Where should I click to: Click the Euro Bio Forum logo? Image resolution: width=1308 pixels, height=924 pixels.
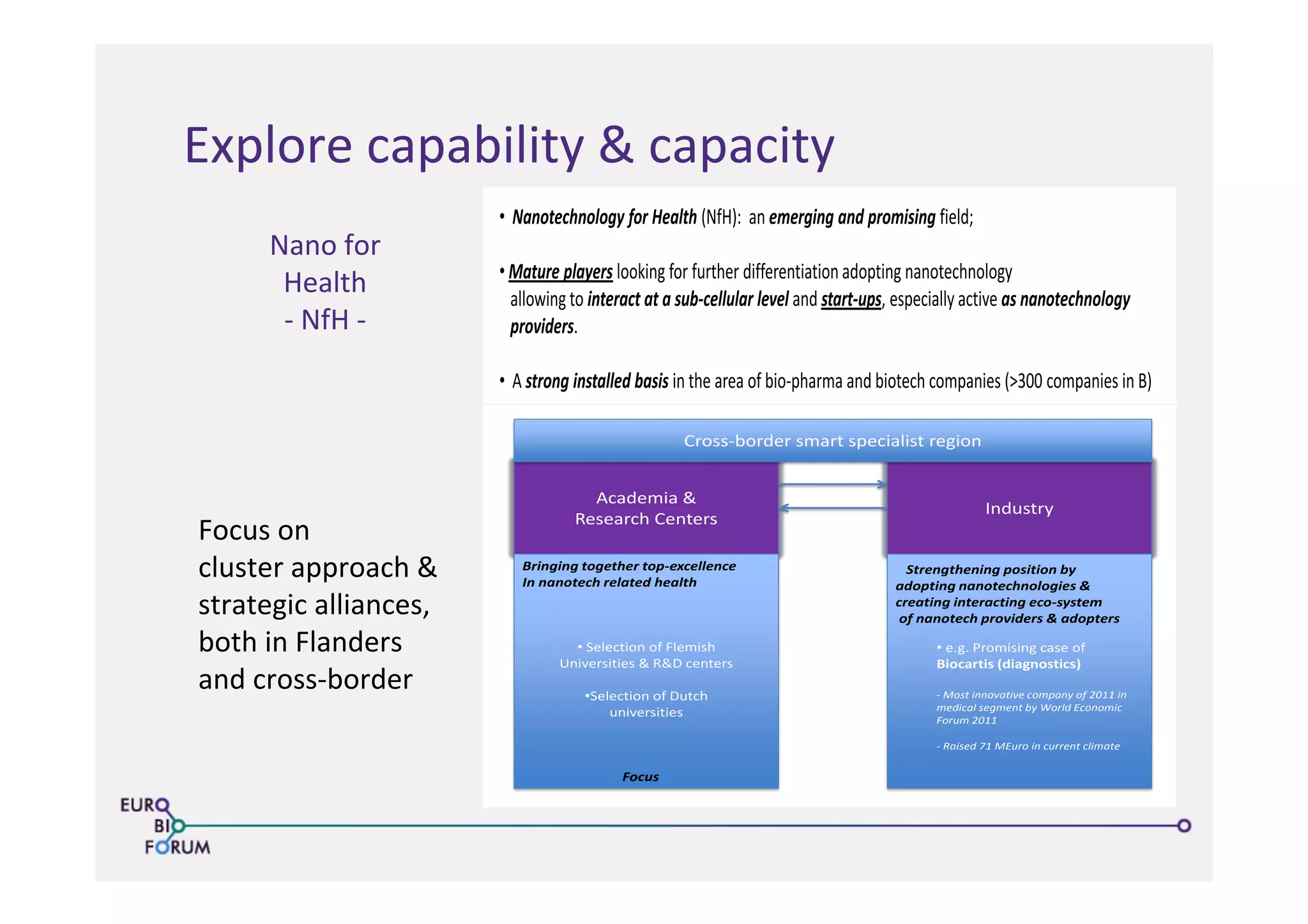tap(165, 826)
